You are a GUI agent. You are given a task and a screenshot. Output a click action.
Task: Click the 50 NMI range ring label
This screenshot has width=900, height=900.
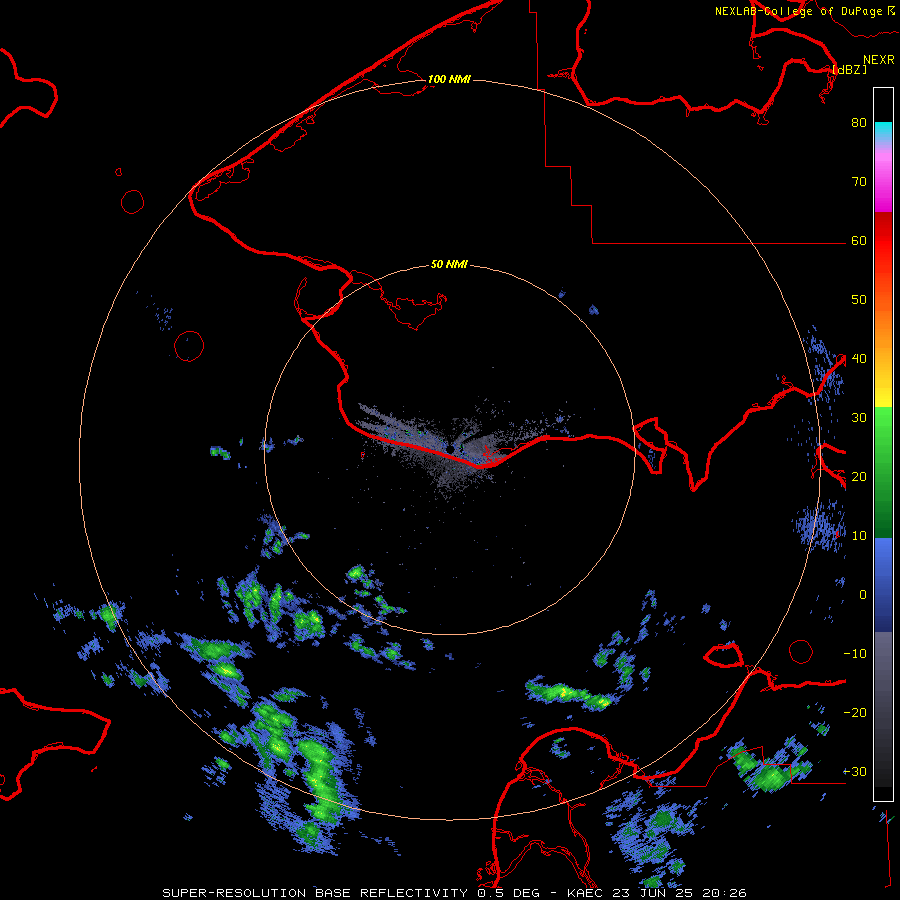[449, 265]
